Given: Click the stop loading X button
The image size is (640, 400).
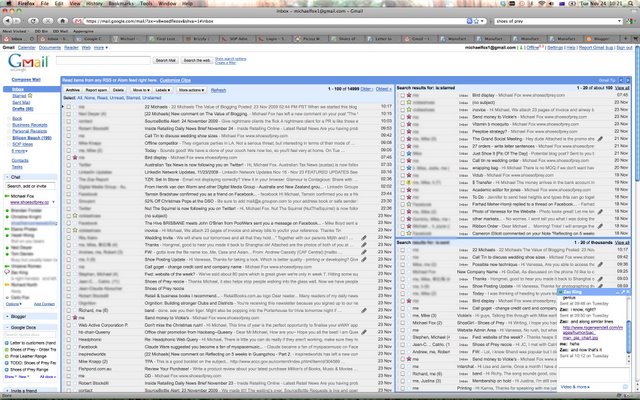Looking at the screenshot, I should 48,21.
